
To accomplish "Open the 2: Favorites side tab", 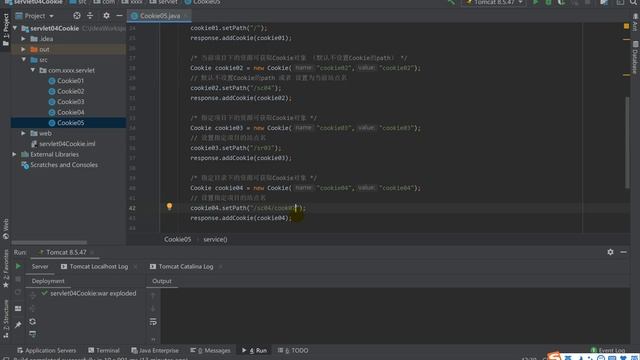I will pos(5,269).
